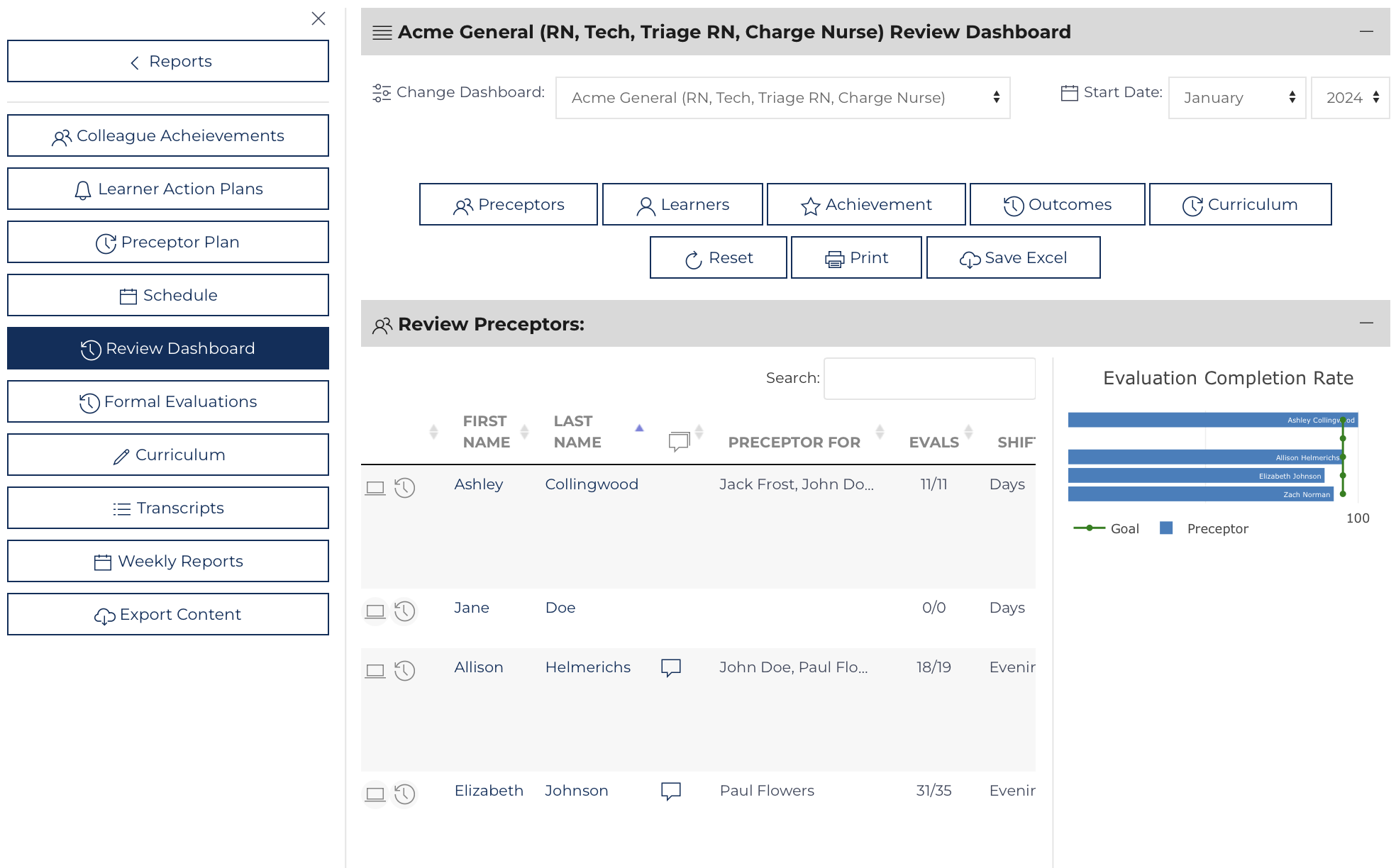Click the bell icon on Learner Action Plans

click(x=83, y=189)
